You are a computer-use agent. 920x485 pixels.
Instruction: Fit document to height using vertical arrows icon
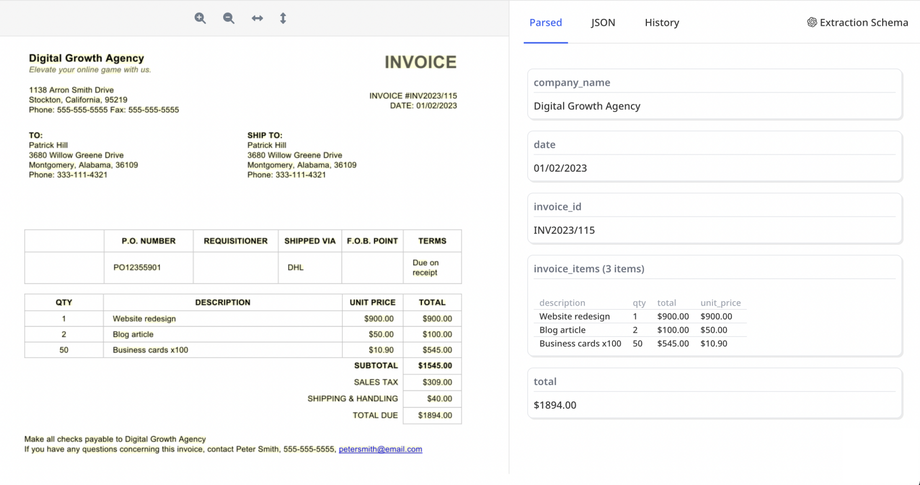tap(283, 18)
